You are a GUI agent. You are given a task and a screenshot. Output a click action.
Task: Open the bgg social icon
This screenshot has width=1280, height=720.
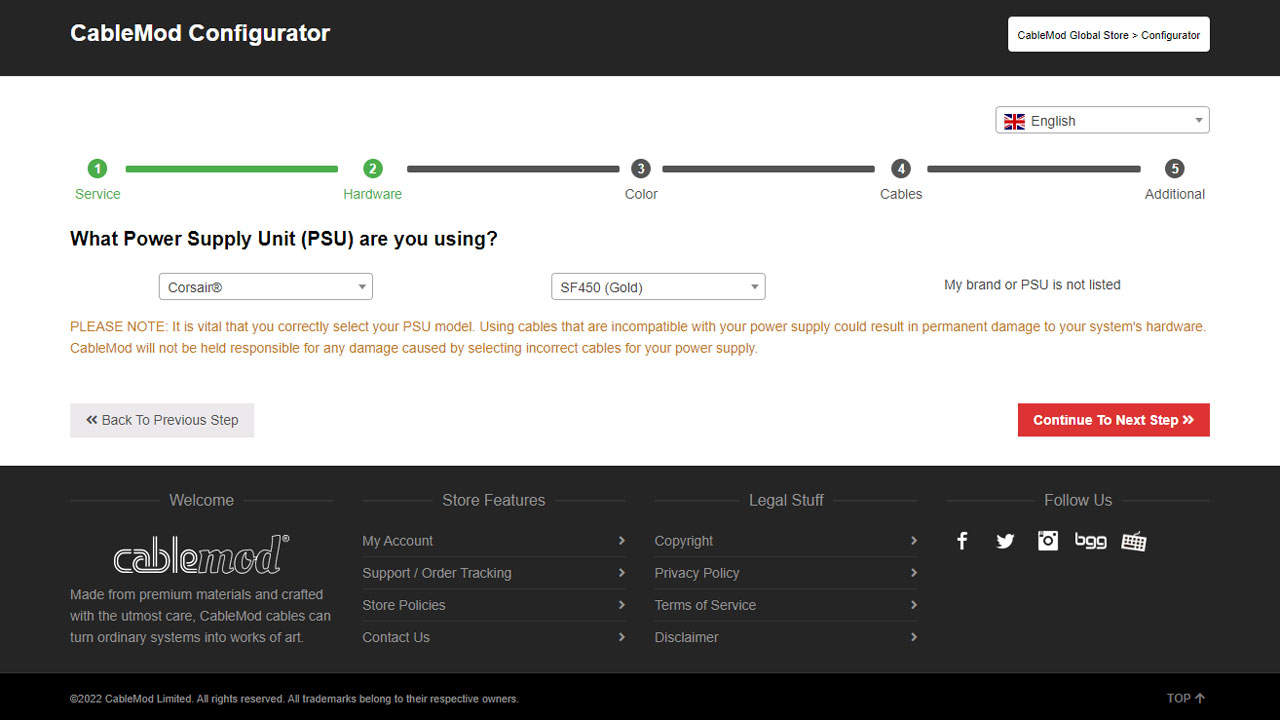tap(1091, 541)
